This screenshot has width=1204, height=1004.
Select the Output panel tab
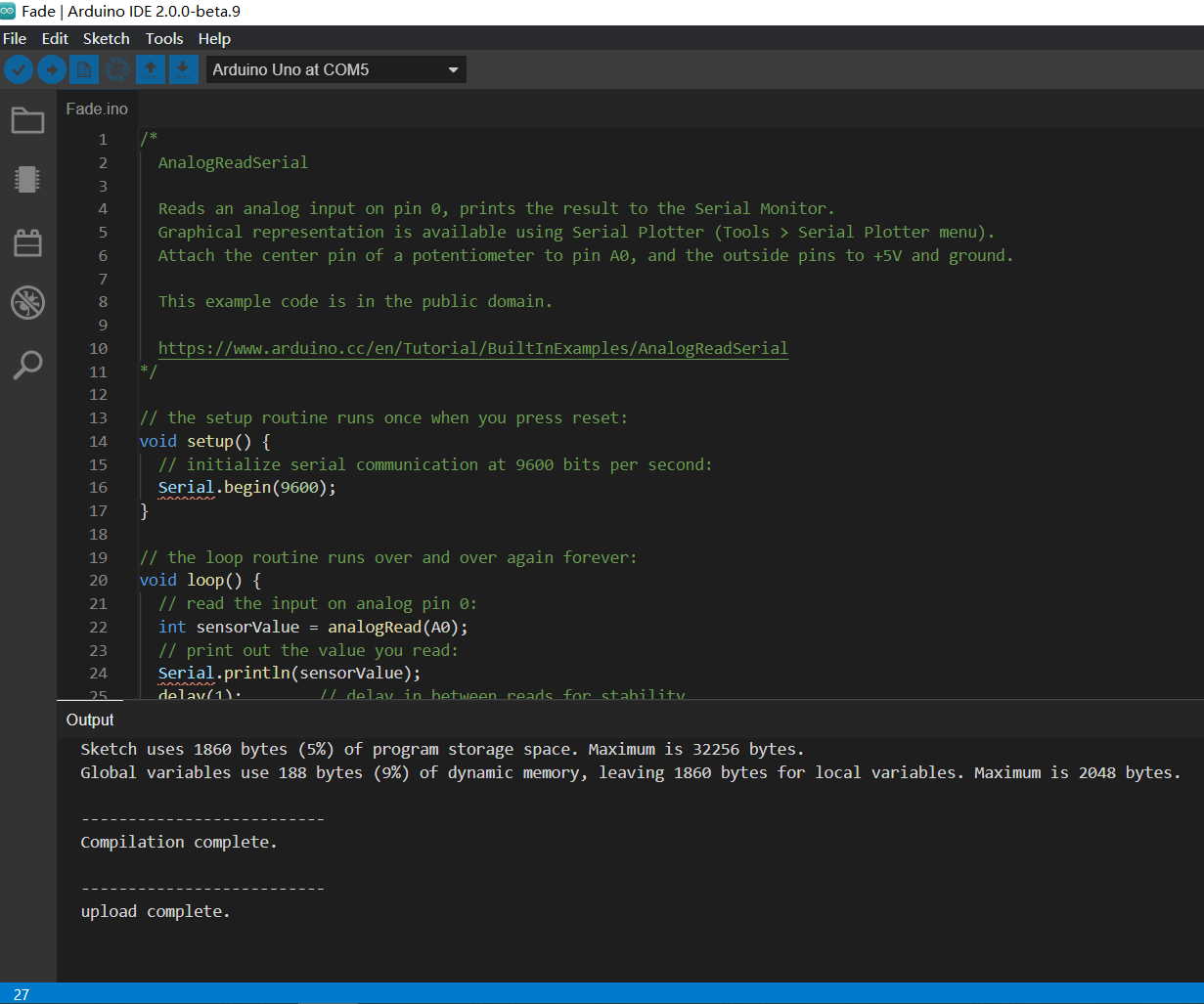(90, 720)
